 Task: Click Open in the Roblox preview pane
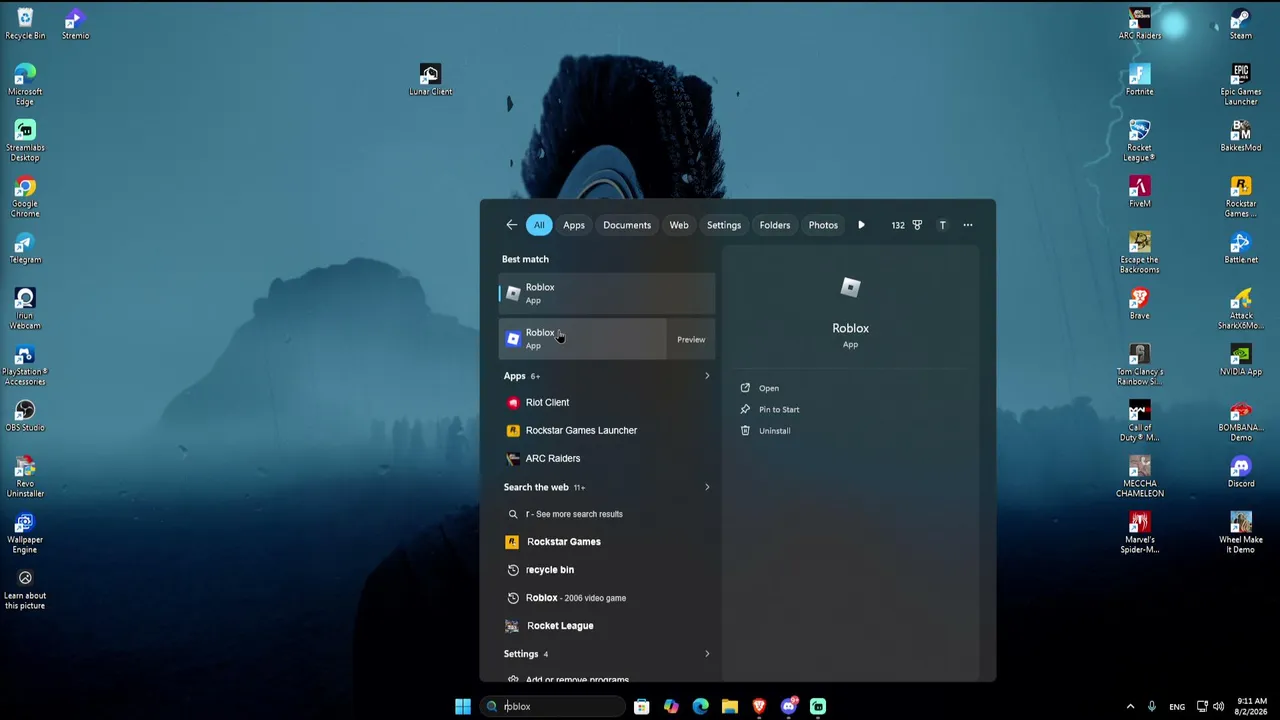coord(768,388)
